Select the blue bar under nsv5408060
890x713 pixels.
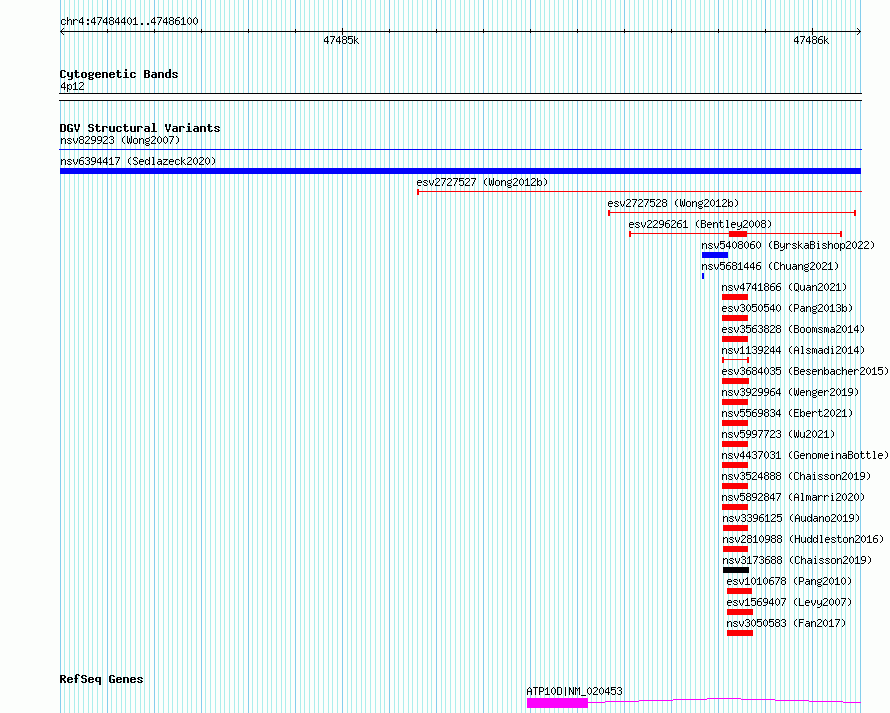pyautogui.click(x=715, y=255)
